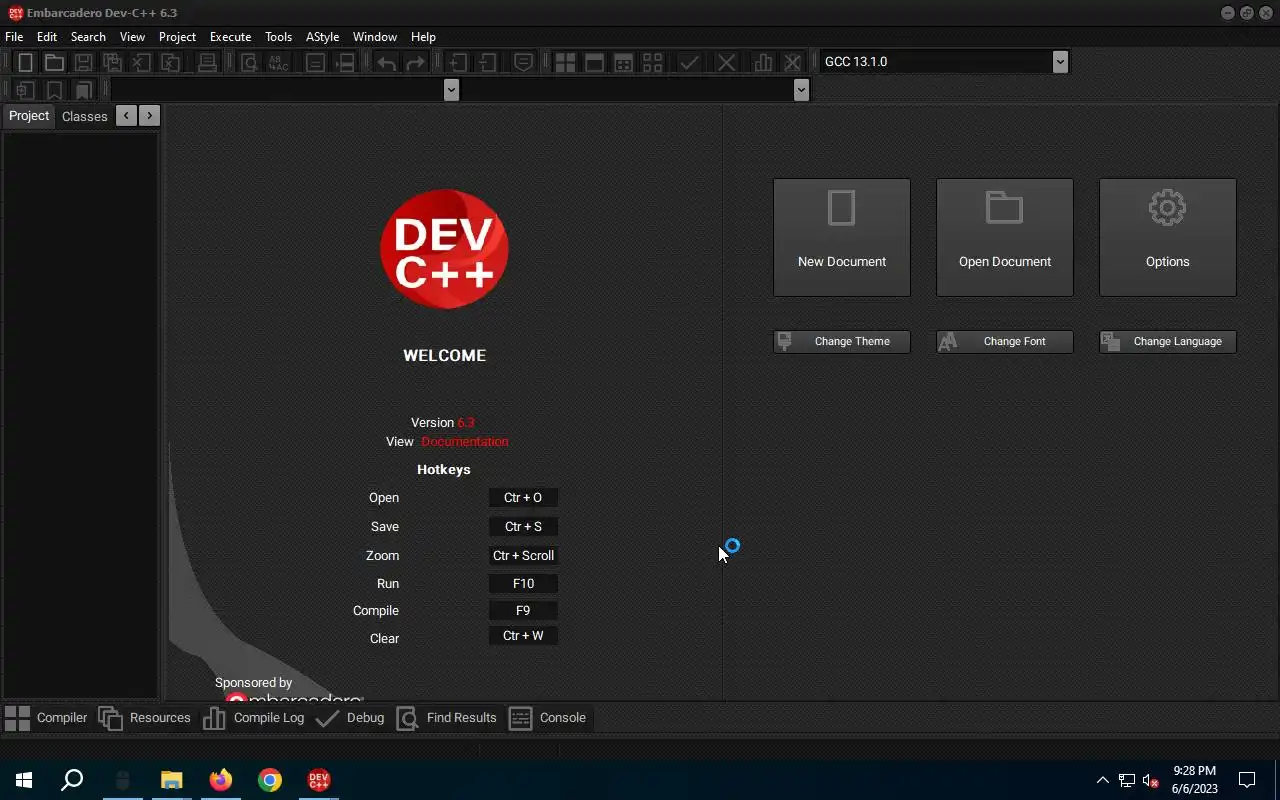Open the Project menu
Screen dimensions: 1280x800
177,37
